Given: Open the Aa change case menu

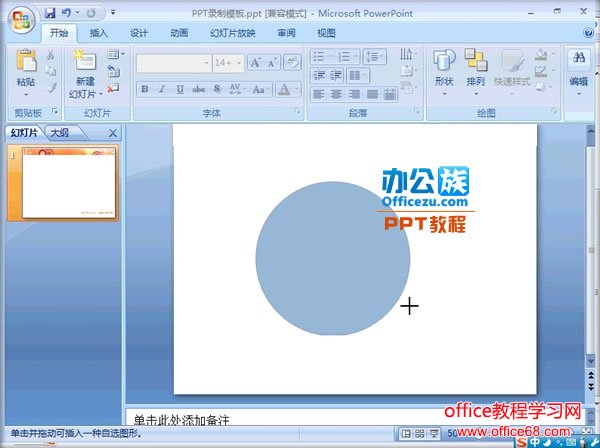Looking at the screenshot, I should 261,90.
